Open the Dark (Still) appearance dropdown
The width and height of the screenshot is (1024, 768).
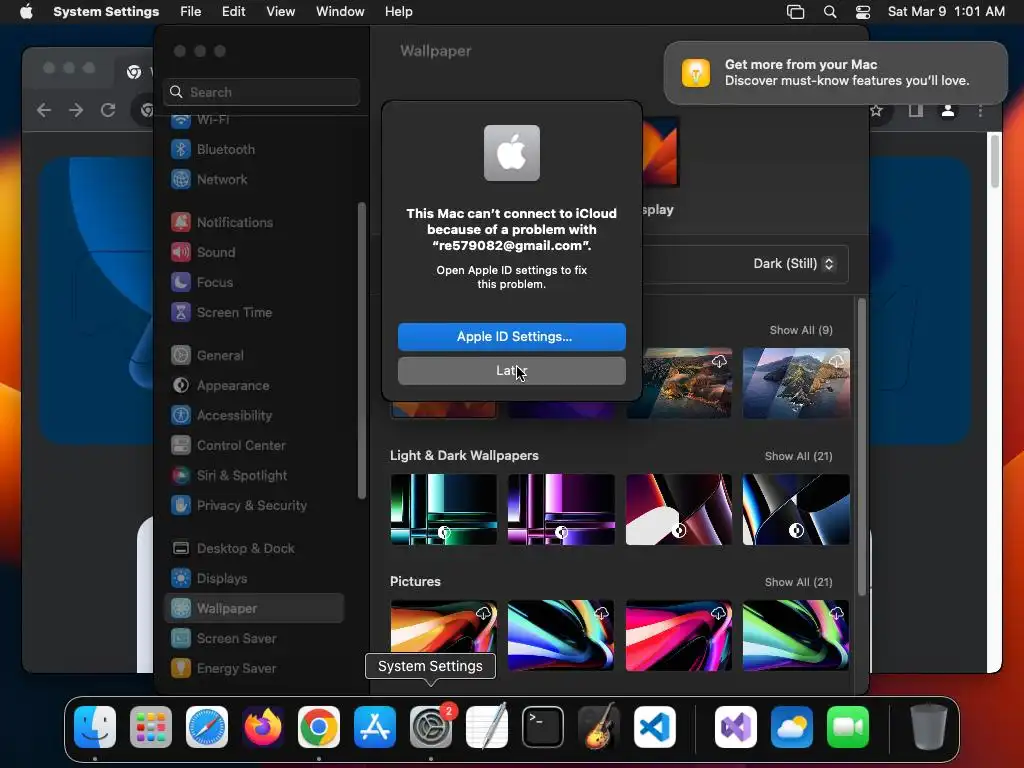tap(793, 264)
